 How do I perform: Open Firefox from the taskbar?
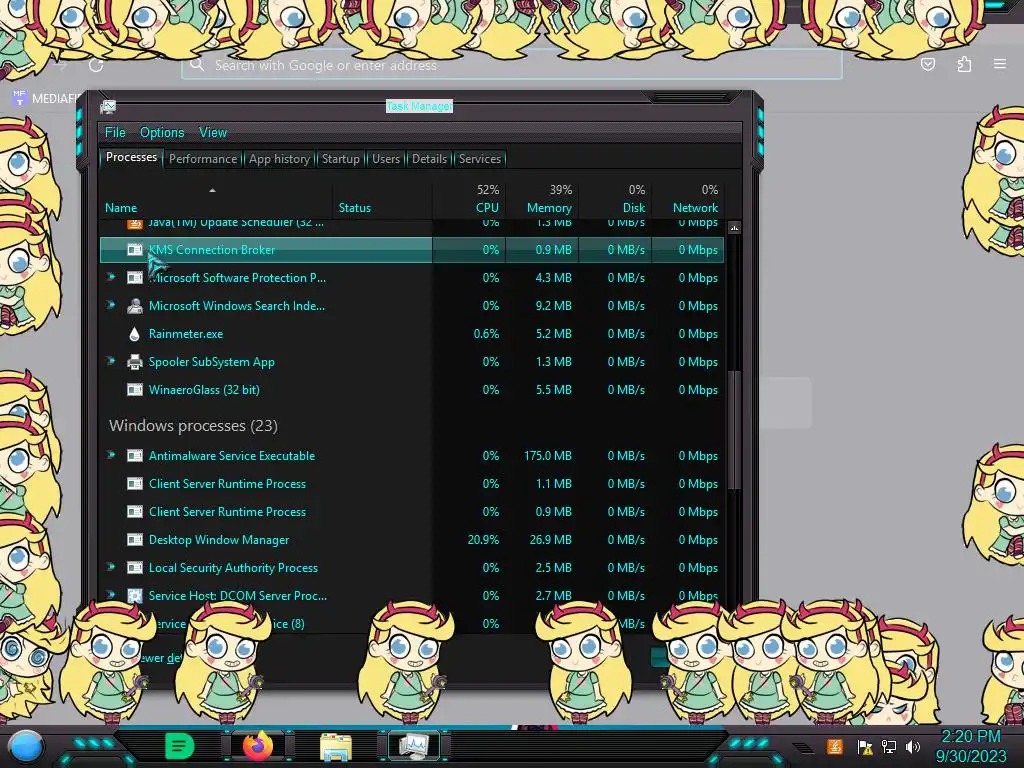click(x=258, y=746)
